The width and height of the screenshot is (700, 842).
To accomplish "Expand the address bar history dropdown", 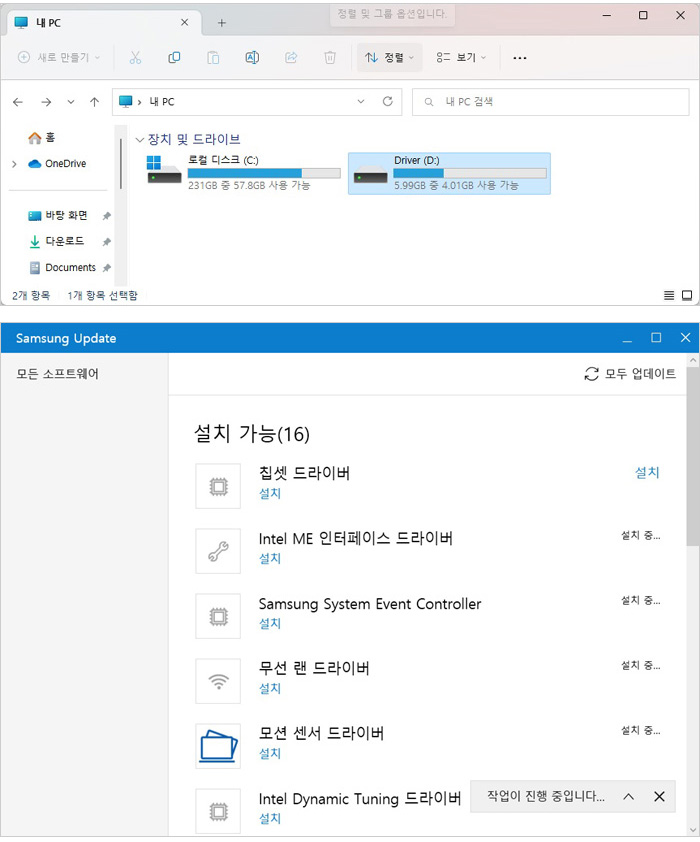I will tap(361, 101).
